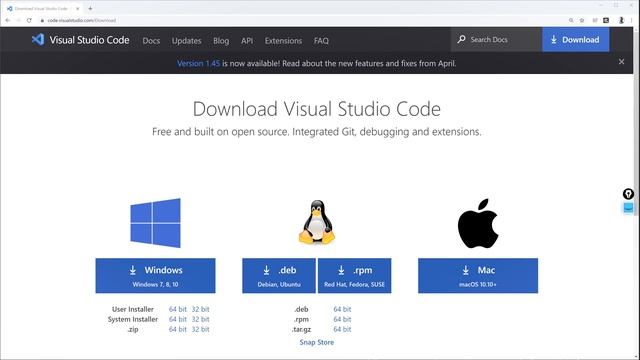This screenshot has height=360, width=640.
Task: Download User Installer 64 bit
Action: [178, 309]
